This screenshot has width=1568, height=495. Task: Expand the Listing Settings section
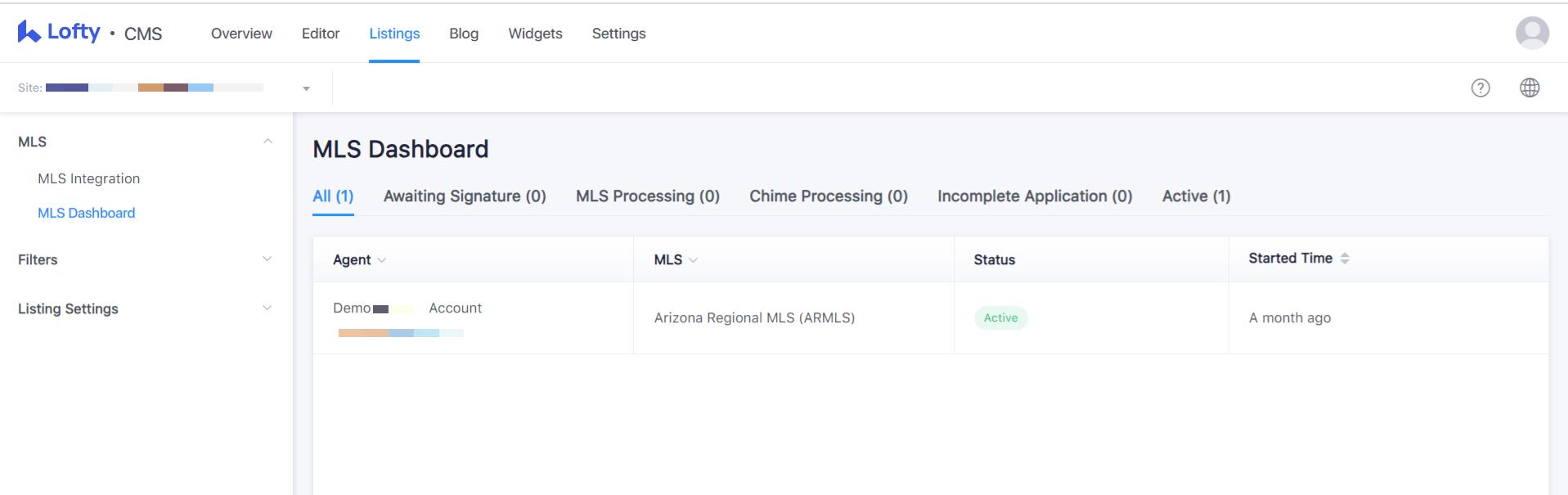146,308
